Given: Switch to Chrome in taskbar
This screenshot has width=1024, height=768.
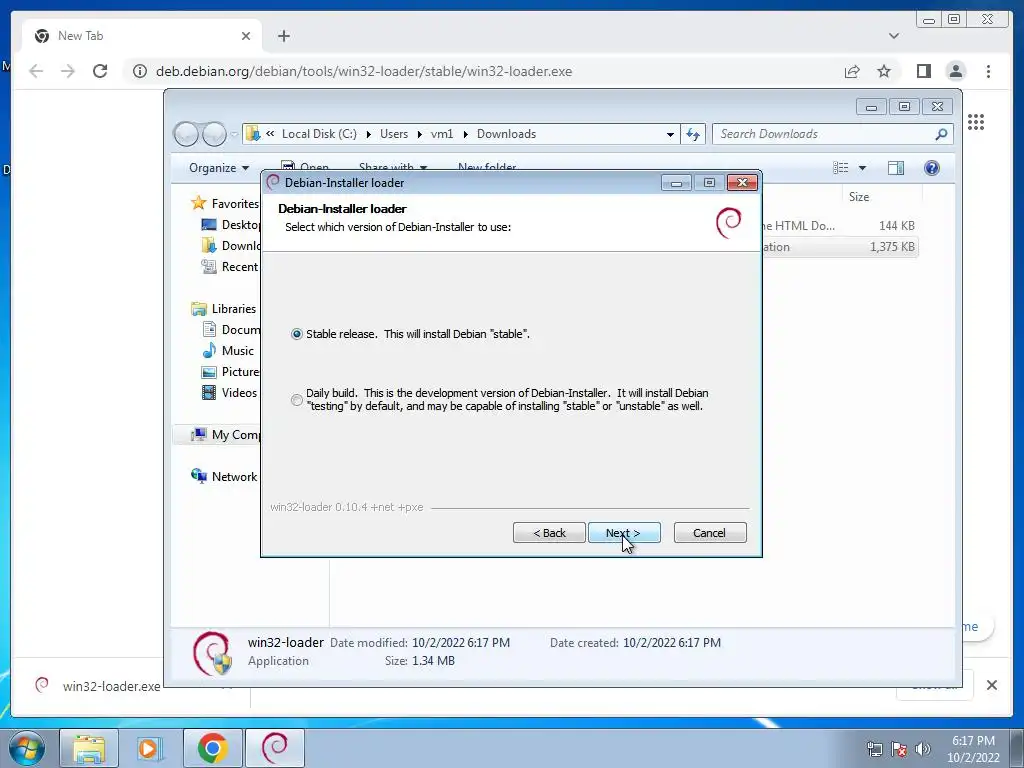Looking at the screenshot, I should click(212, 748).
